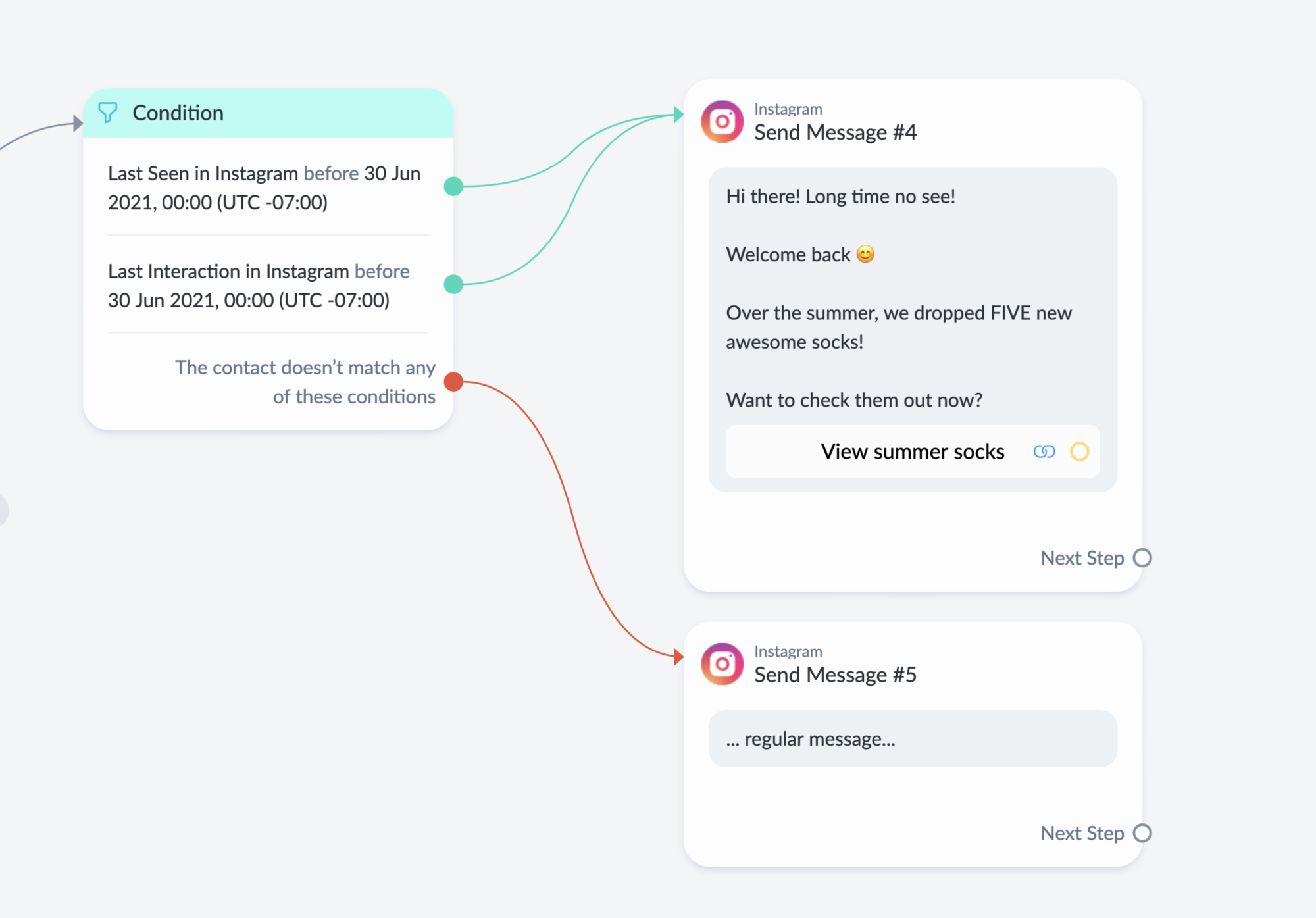Click the Next Step label on Send Message #4

click(1082, 557)
